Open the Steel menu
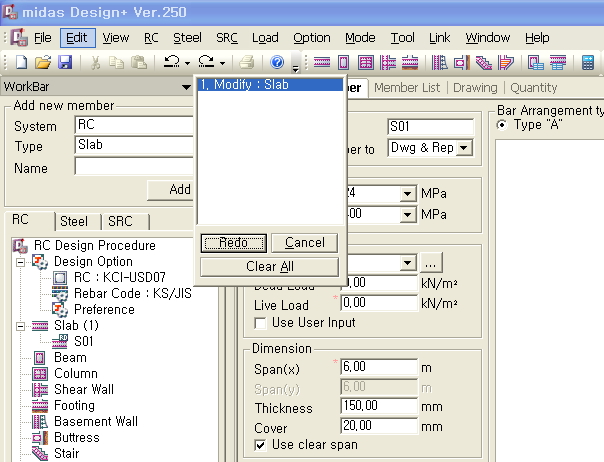The height and width of the screenshot is (462, 604). click(x=187, y=38)
